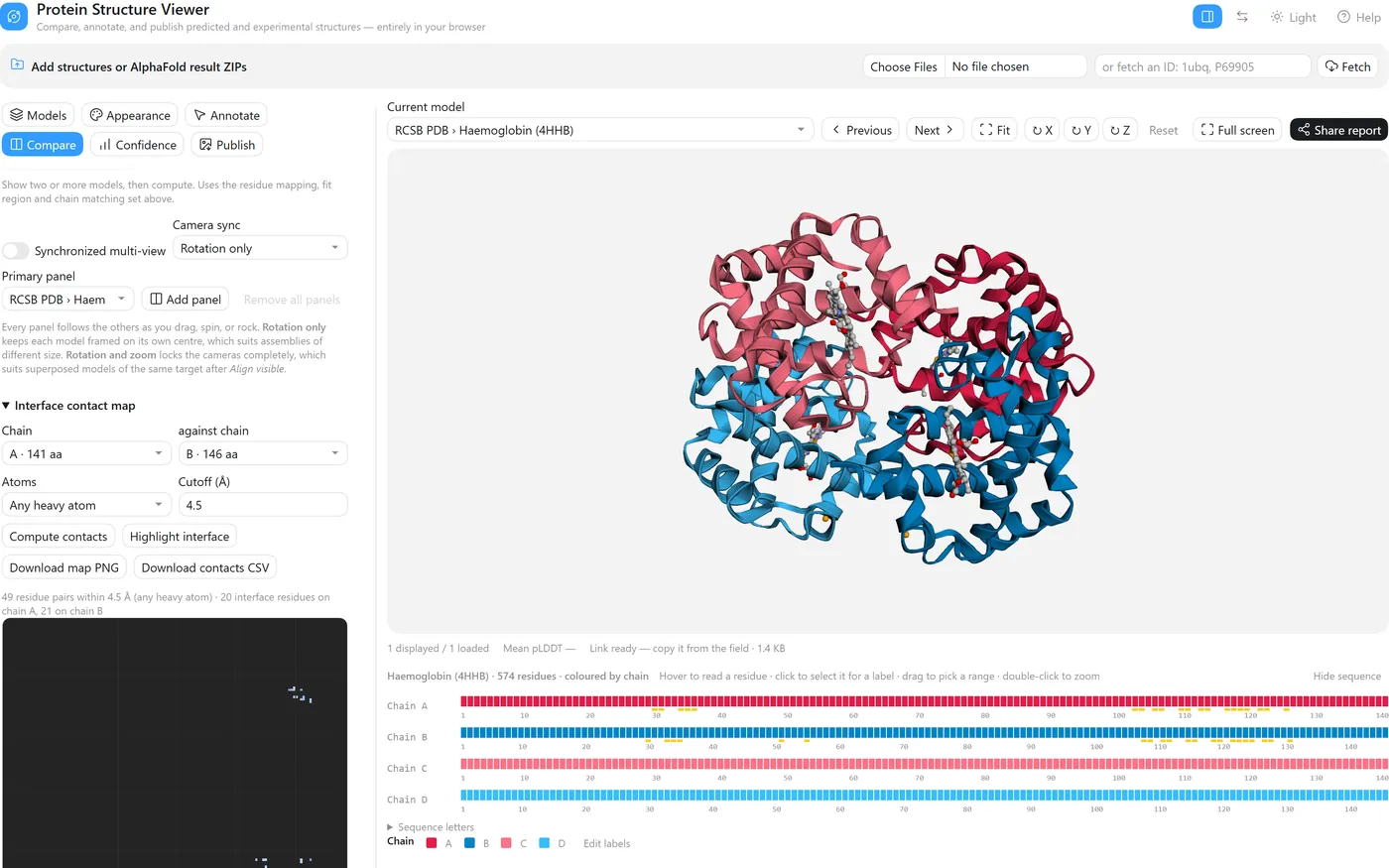Screen dimensions: 1389x868
Task: Click the fetch an ID input field
Action: coord(1202,66)
